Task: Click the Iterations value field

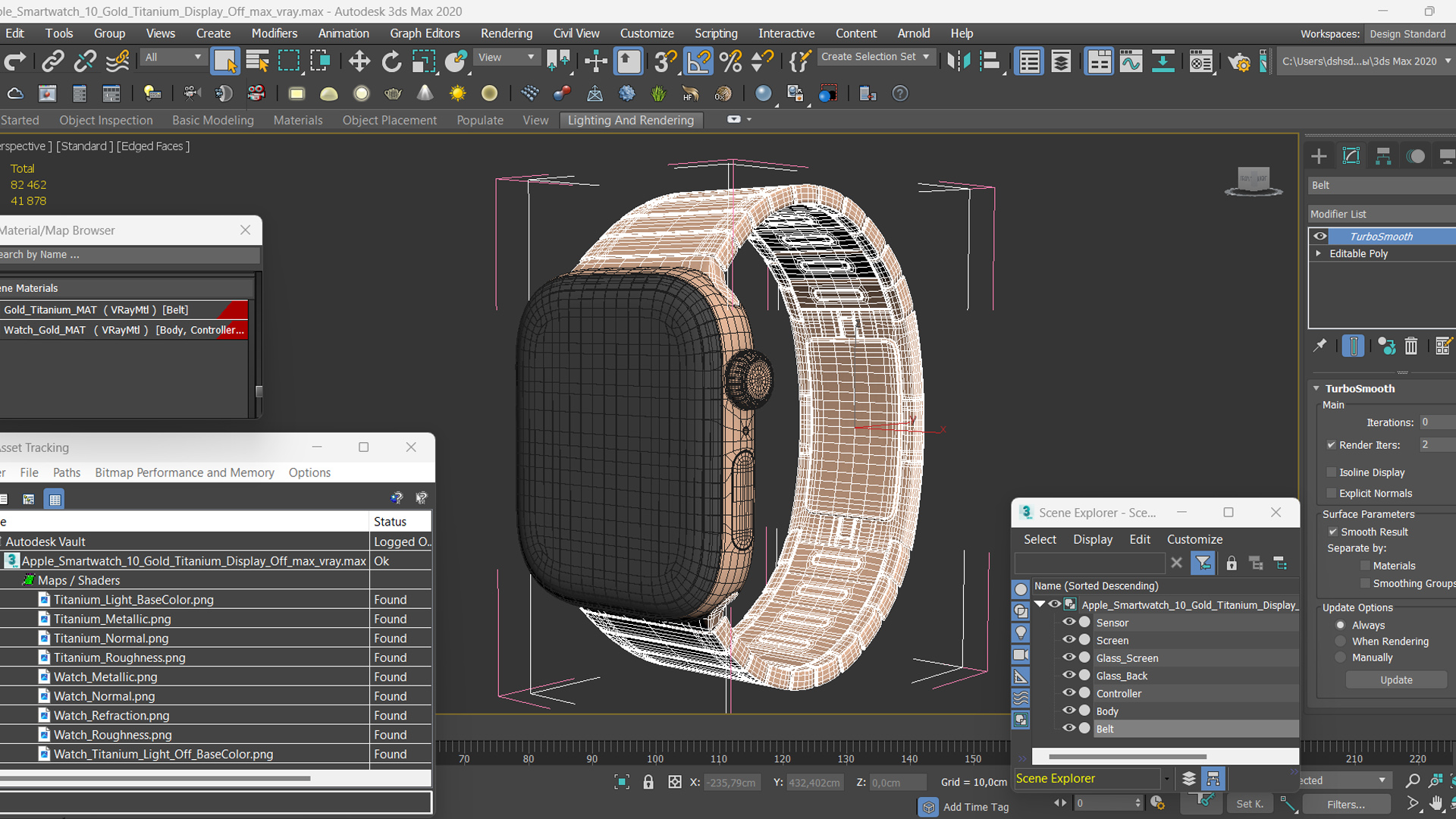Action: (x=1437, y=422)
